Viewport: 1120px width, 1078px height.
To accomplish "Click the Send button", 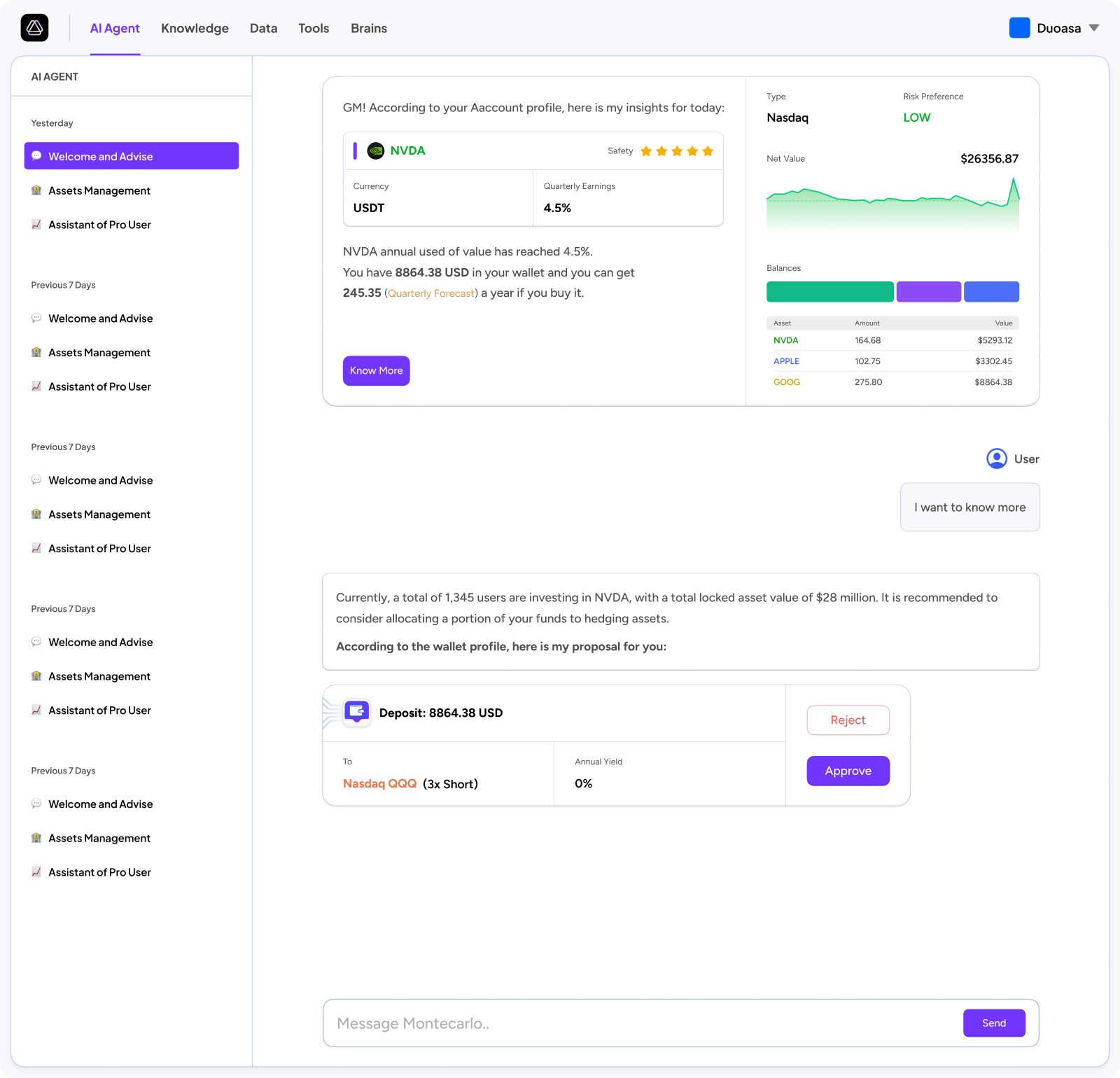I will 994,1023.
